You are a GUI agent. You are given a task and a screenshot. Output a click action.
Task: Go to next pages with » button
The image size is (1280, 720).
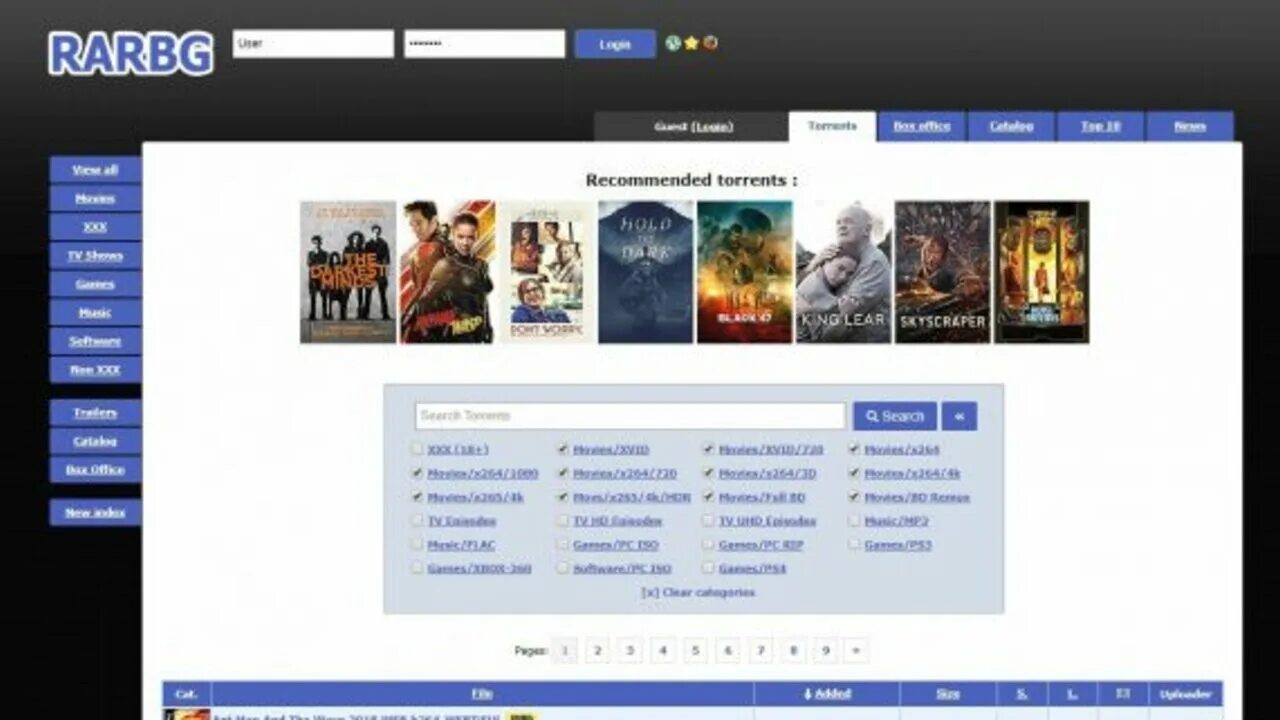pos(856,651)
